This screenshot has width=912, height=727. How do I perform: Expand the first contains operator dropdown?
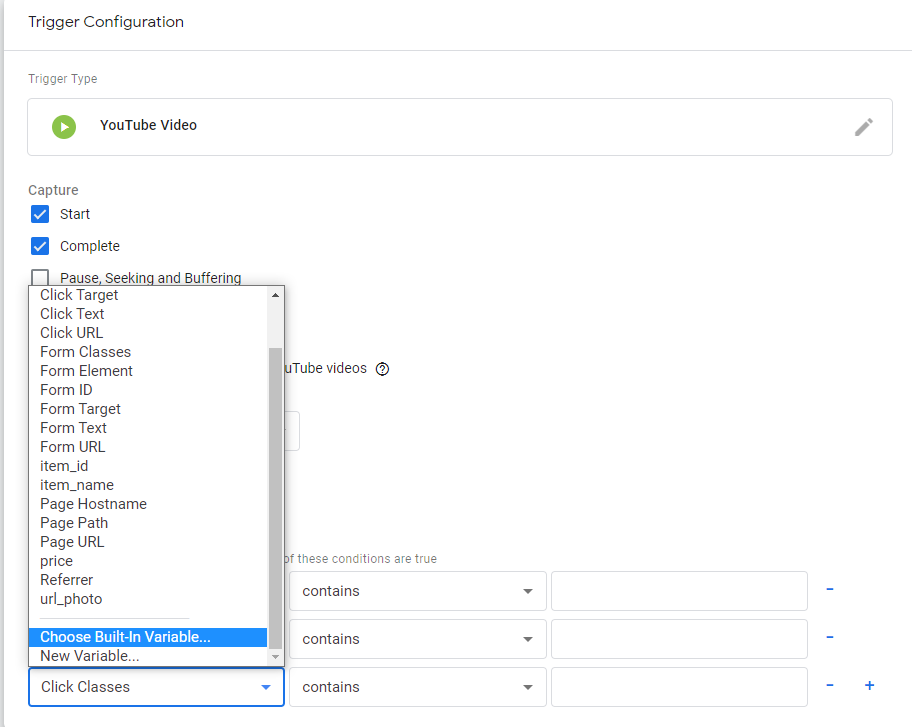pos(418,591)
